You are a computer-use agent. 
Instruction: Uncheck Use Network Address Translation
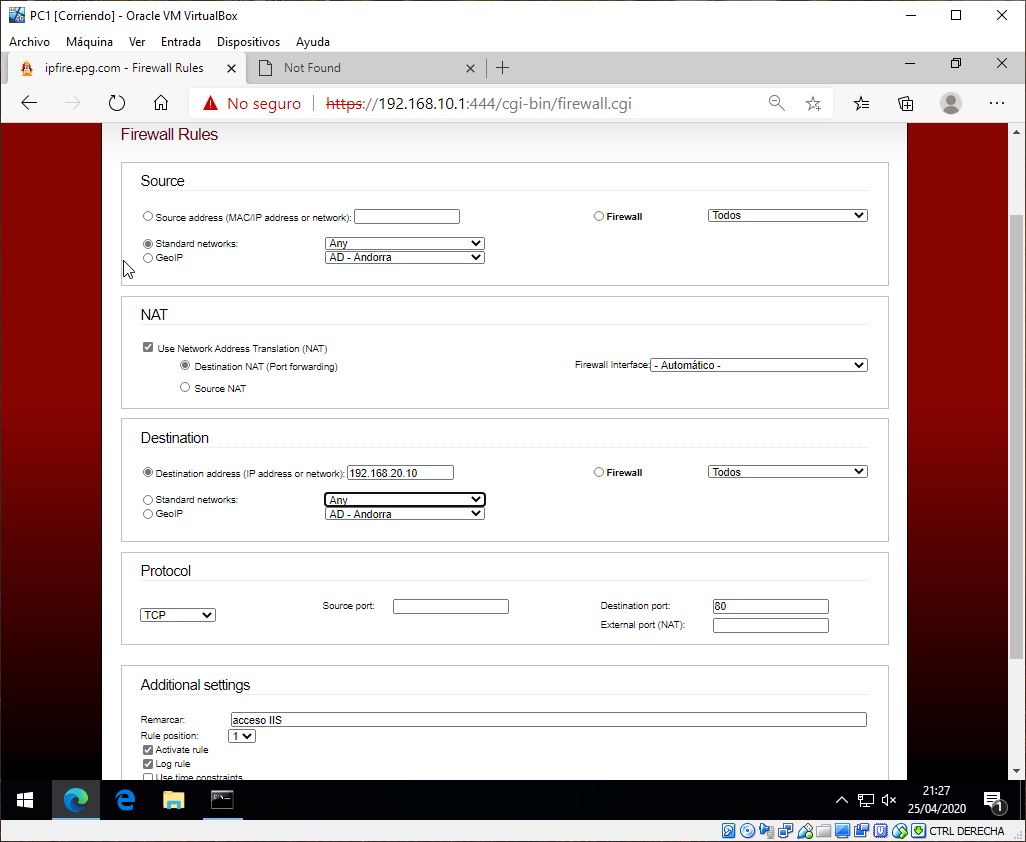[148, 347]
